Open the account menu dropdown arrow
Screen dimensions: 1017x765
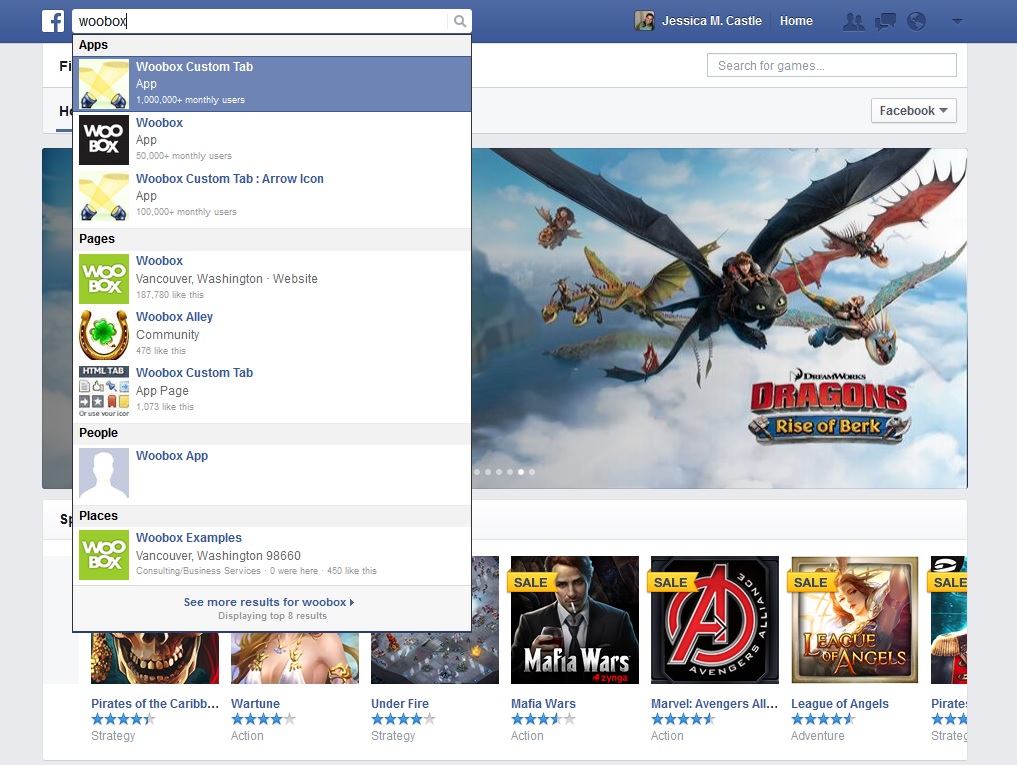coord(957,21)
